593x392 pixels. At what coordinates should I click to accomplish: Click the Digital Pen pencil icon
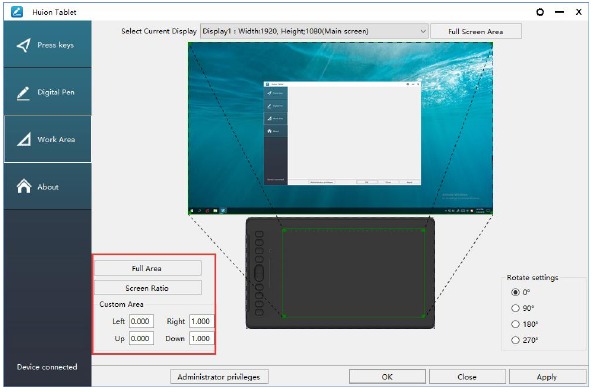[23, 93]
